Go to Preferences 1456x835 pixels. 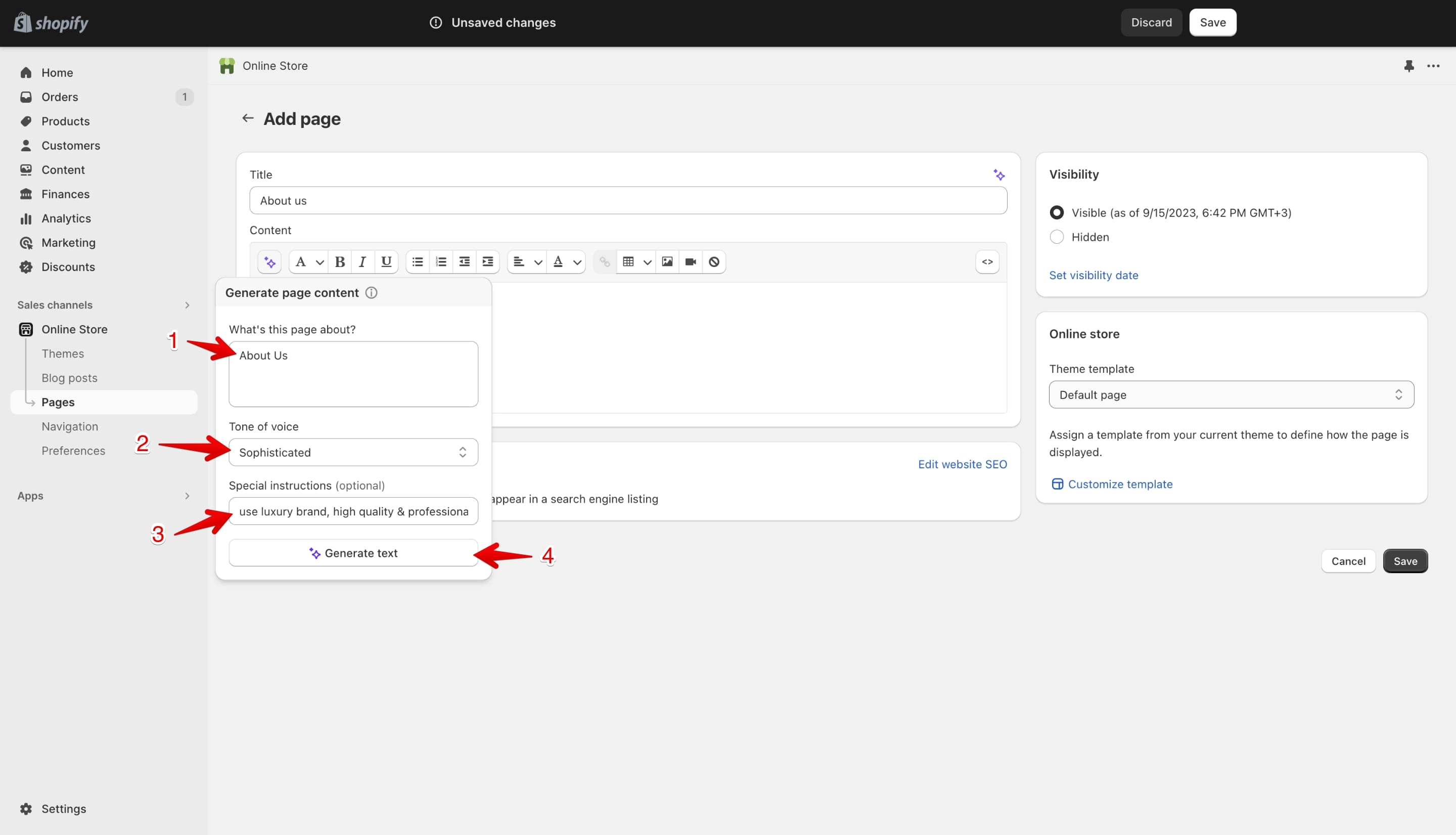(73, 451)
